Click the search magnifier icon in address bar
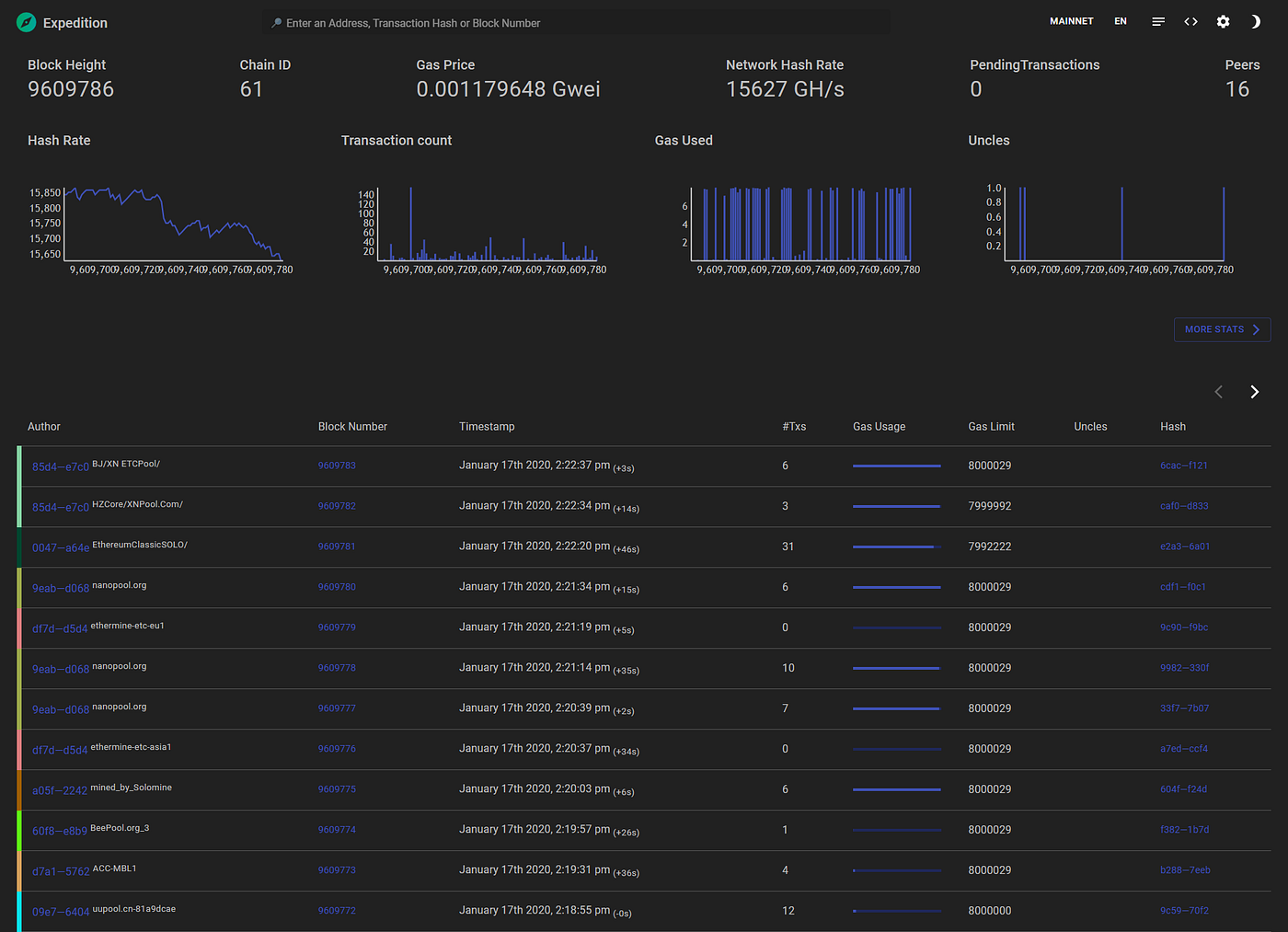The height and width of the screenshot is (932, 1288). coord(276,23)
